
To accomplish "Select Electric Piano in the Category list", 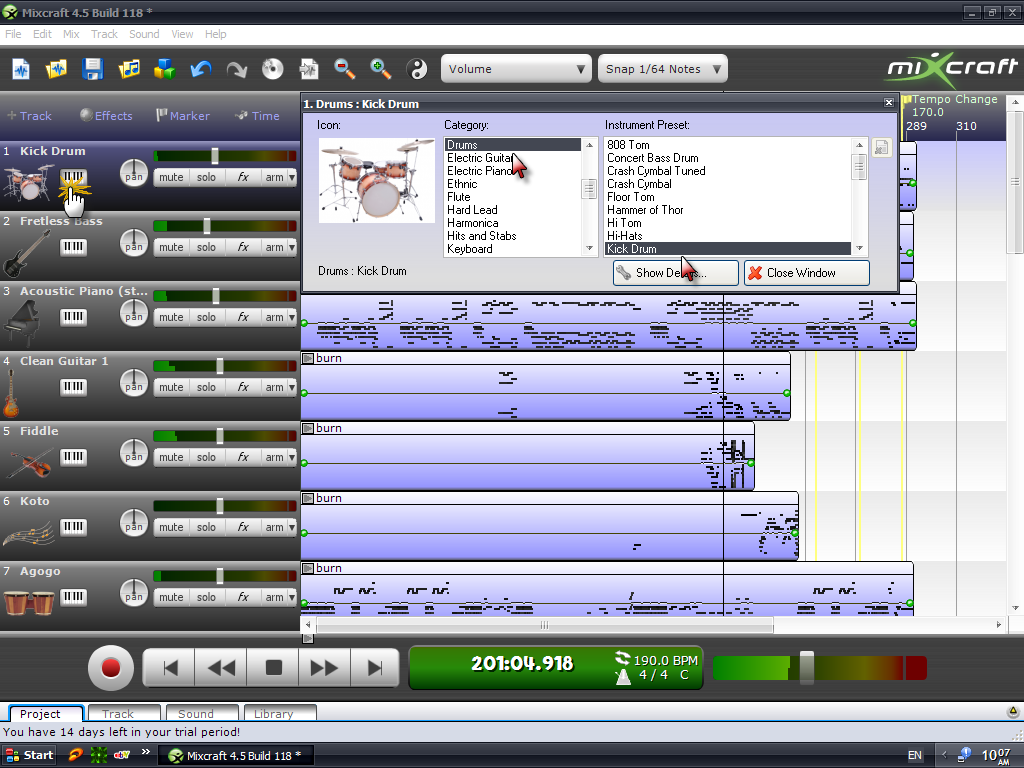I will pos(479,171).
